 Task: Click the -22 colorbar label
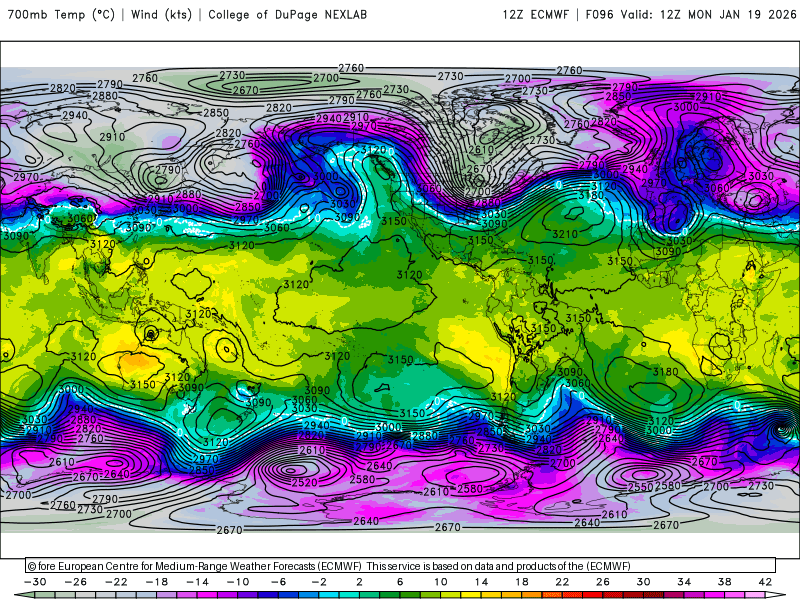tap(116, 582)
